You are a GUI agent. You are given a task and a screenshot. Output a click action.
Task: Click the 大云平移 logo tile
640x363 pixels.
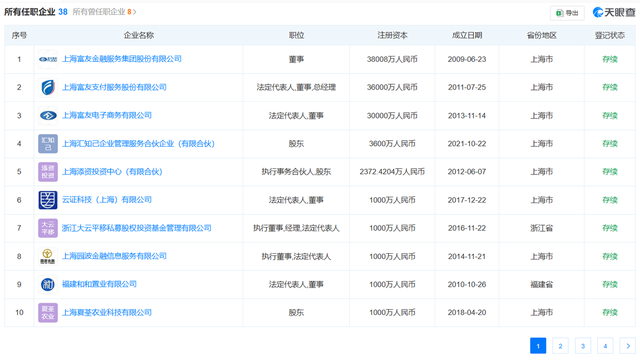point(48,228)
